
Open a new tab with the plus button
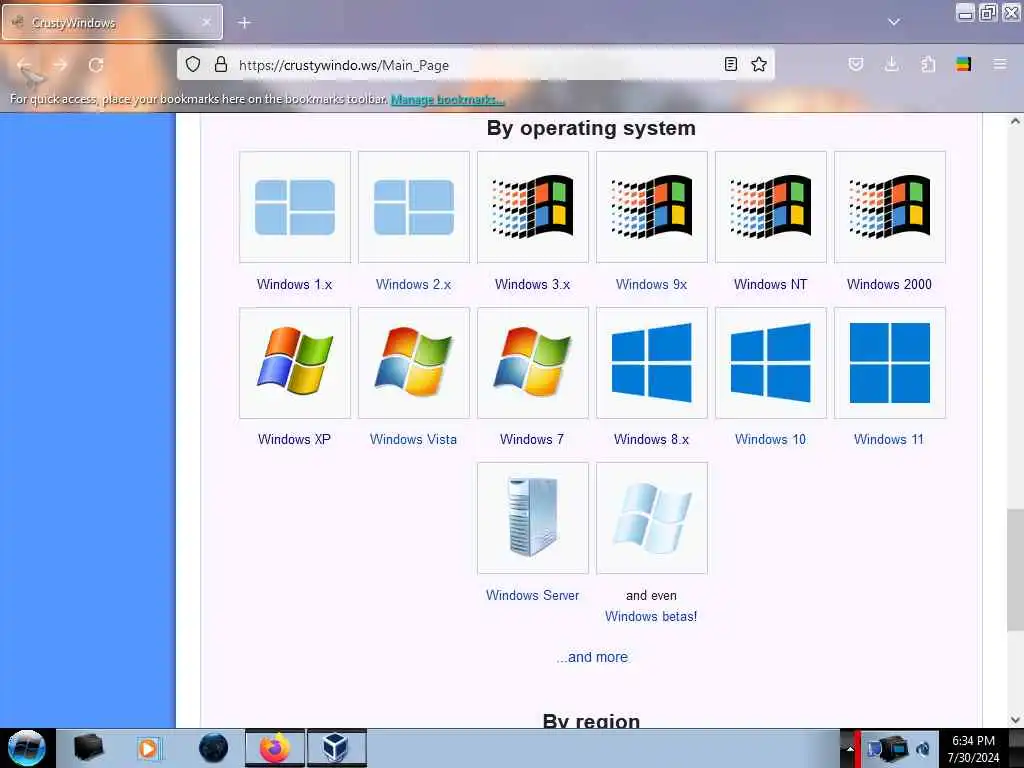click(x=244, y=23)
